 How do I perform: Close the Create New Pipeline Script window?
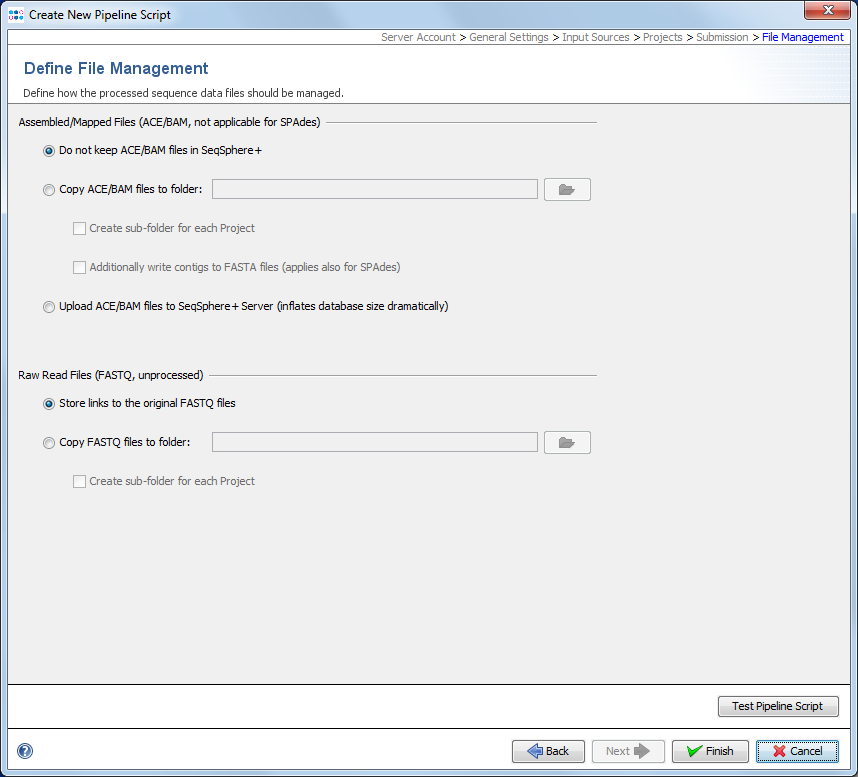[x=827, y=10]
